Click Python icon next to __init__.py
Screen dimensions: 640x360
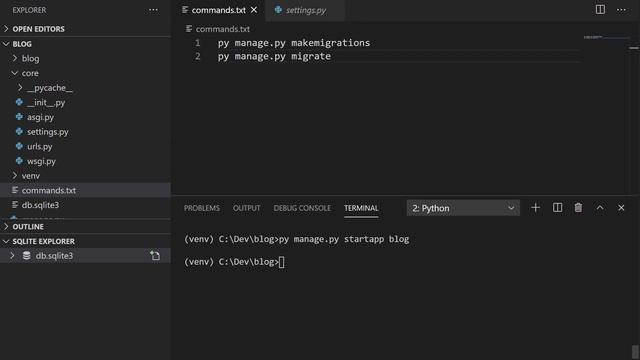click(x=19, y=102)
